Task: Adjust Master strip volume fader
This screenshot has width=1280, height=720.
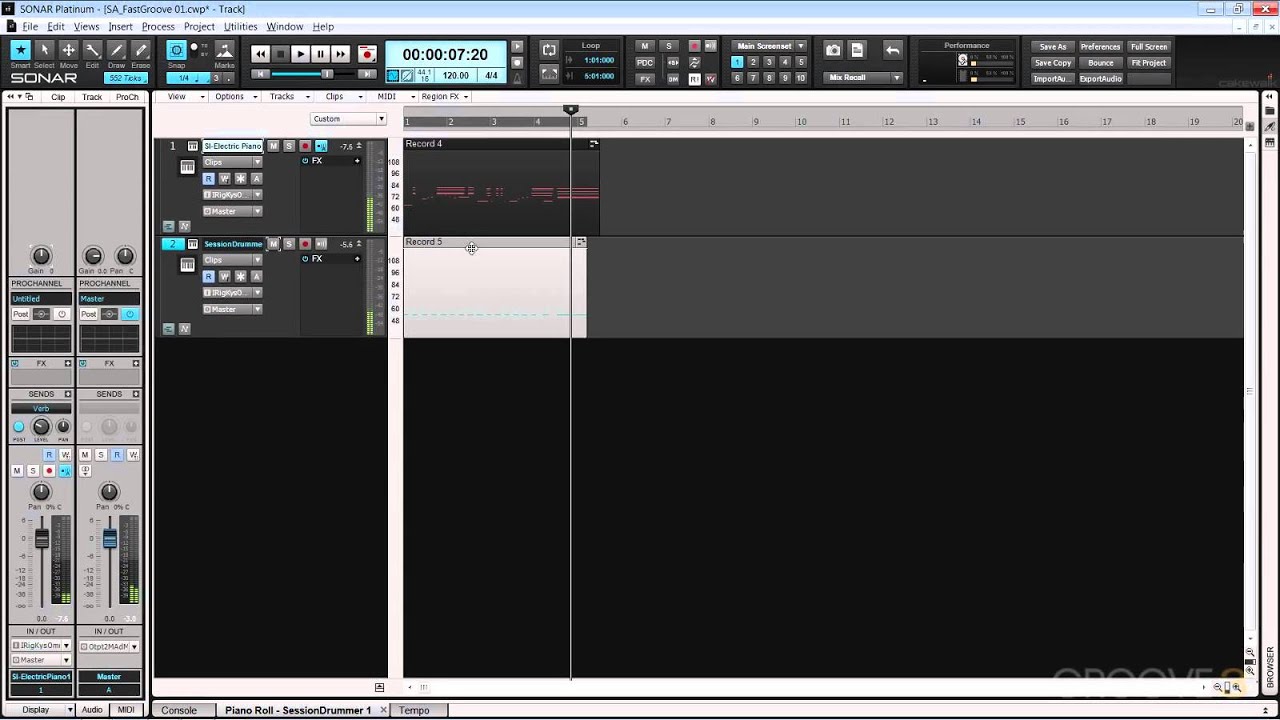Action: (110, 539)
